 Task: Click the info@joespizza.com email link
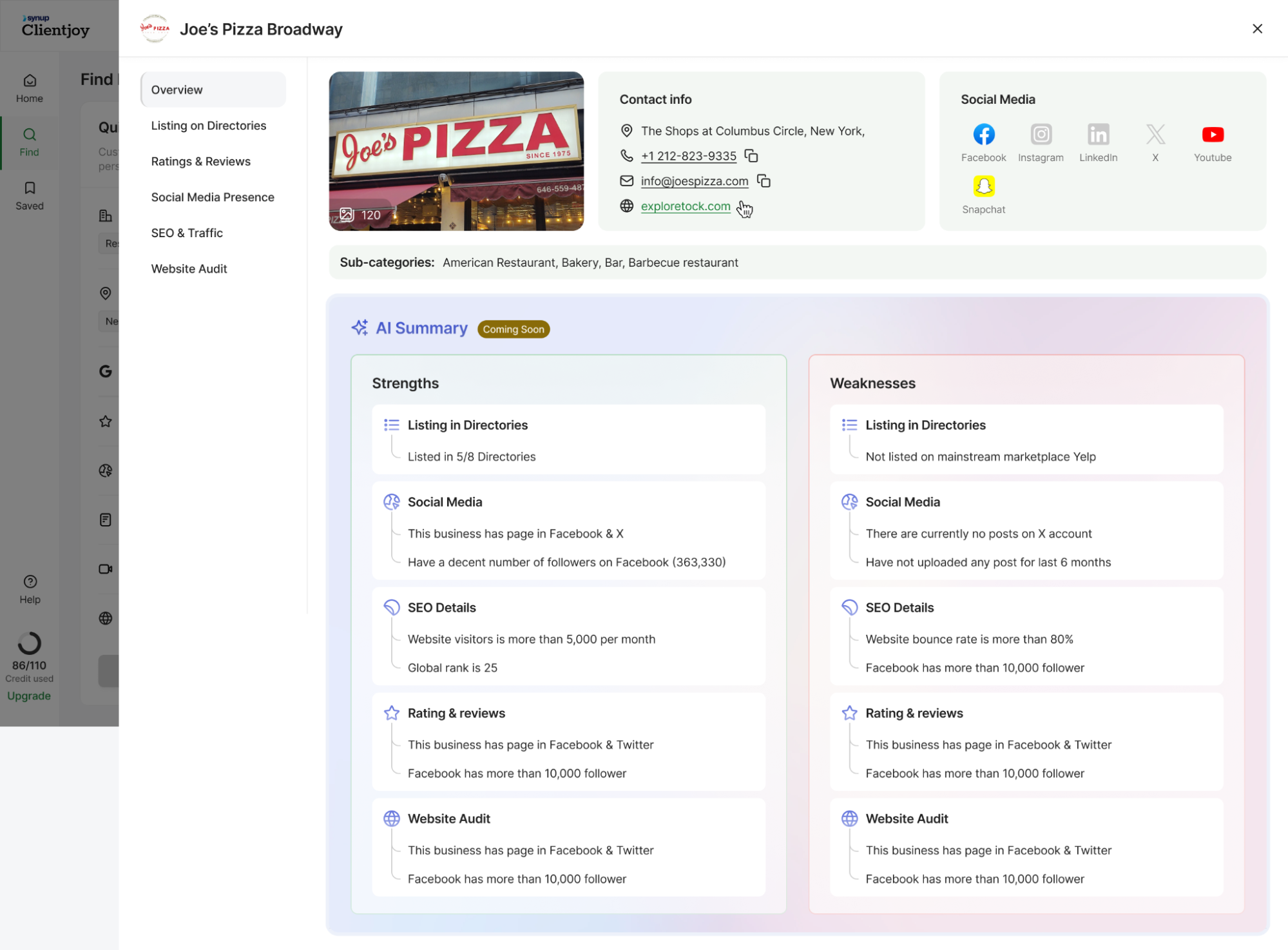tap(694, 181)
